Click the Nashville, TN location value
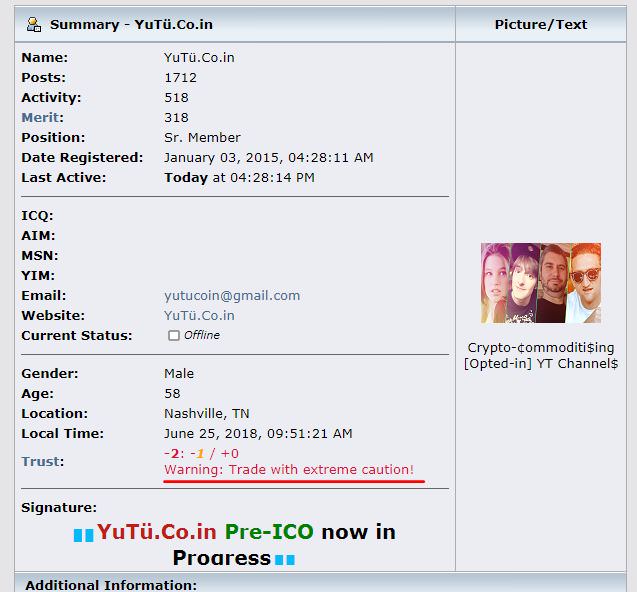The image size is (637, 592). pyautogui.click(x=207, y=414)
